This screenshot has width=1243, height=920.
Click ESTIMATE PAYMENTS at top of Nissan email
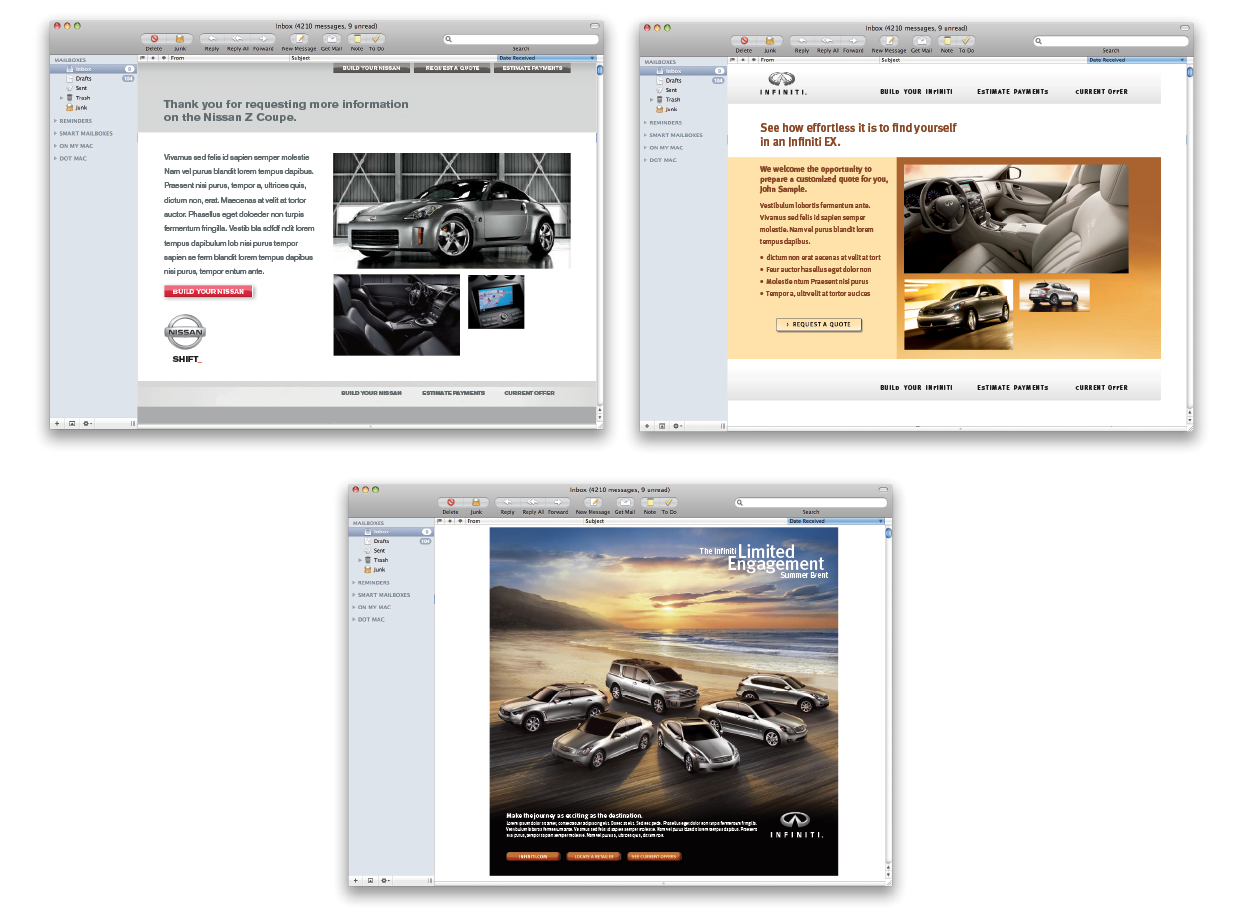(532, 68)
